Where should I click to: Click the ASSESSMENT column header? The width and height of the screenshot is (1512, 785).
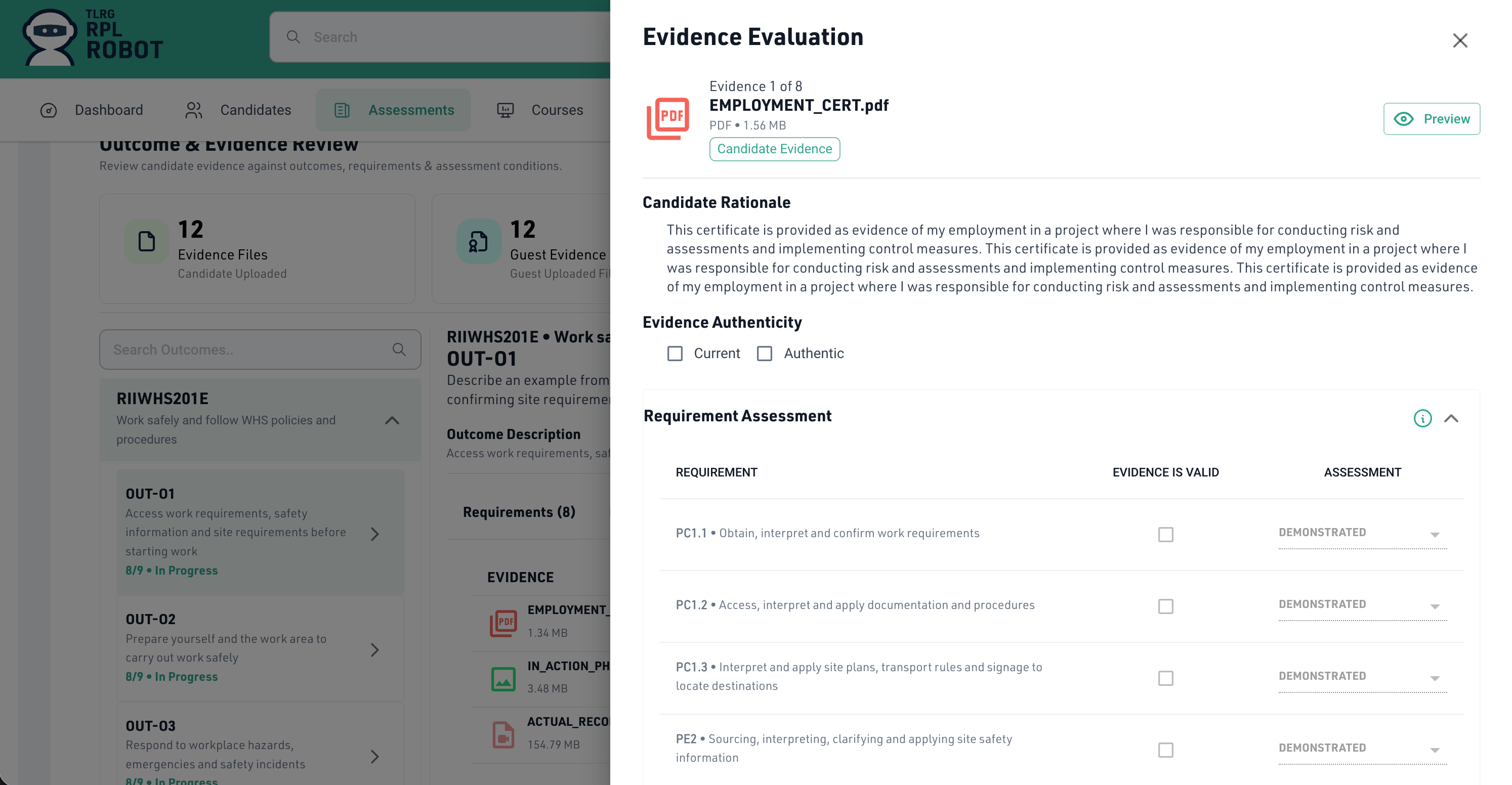(1362, 472)
